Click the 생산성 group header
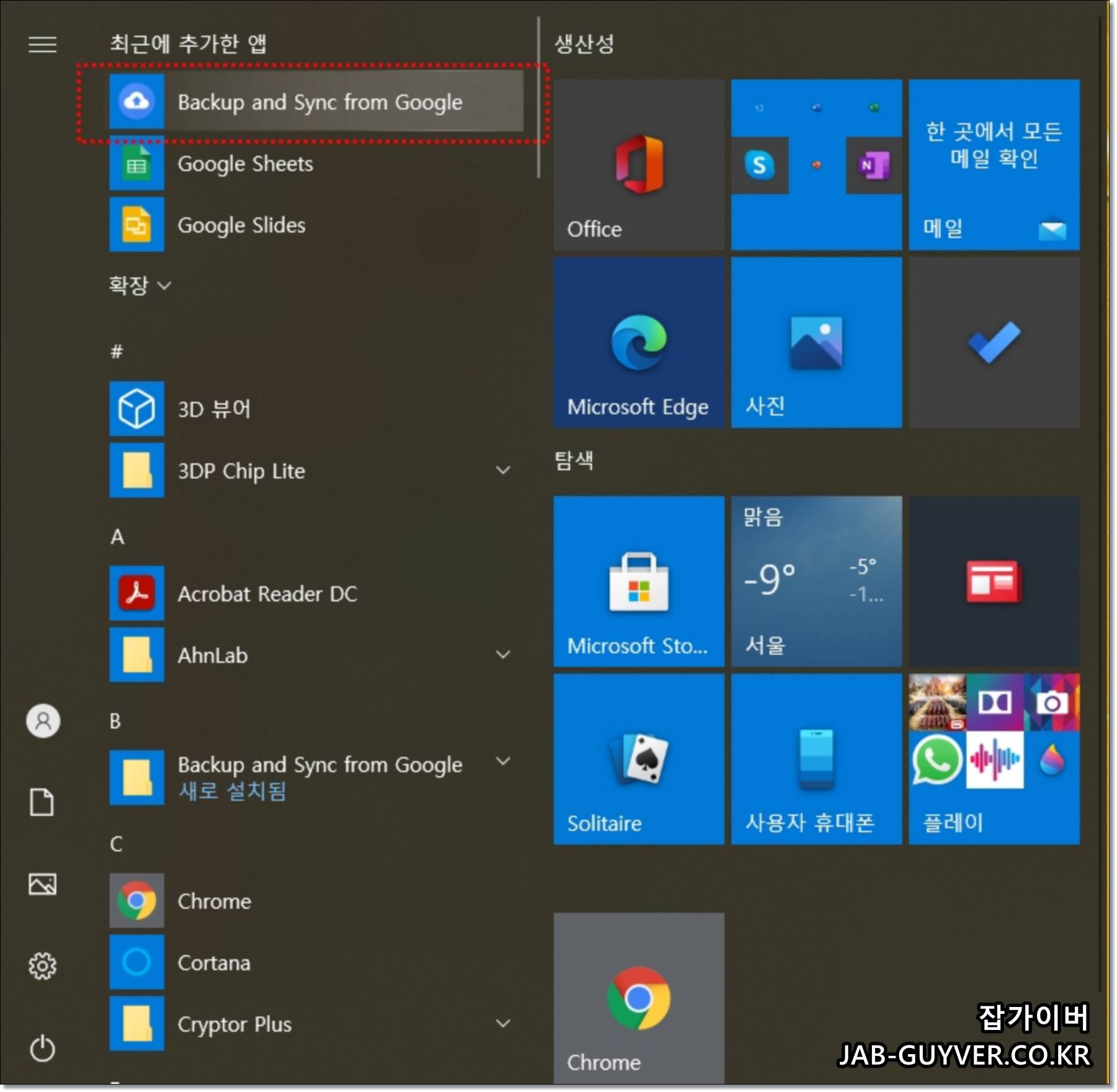This screenshot has height=1092, width=1117. pos(584,43)
